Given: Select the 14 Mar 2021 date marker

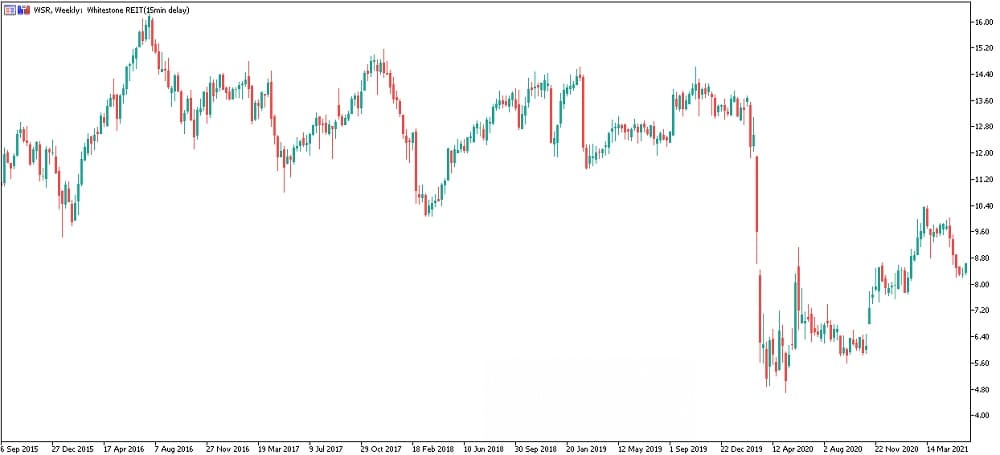Looking at the screenshot, I should 947,449.
